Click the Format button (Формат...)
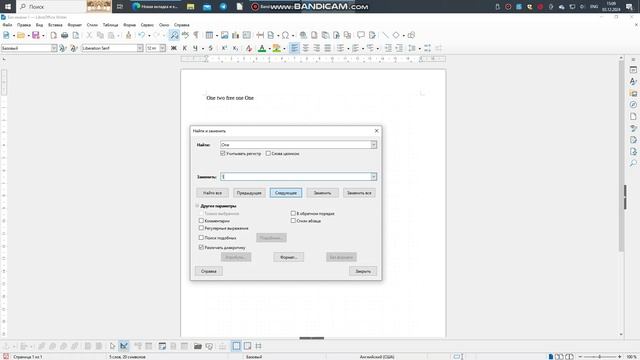Image resolution: width=640 pixels, height=360 pixels. (x=289, y=257)
